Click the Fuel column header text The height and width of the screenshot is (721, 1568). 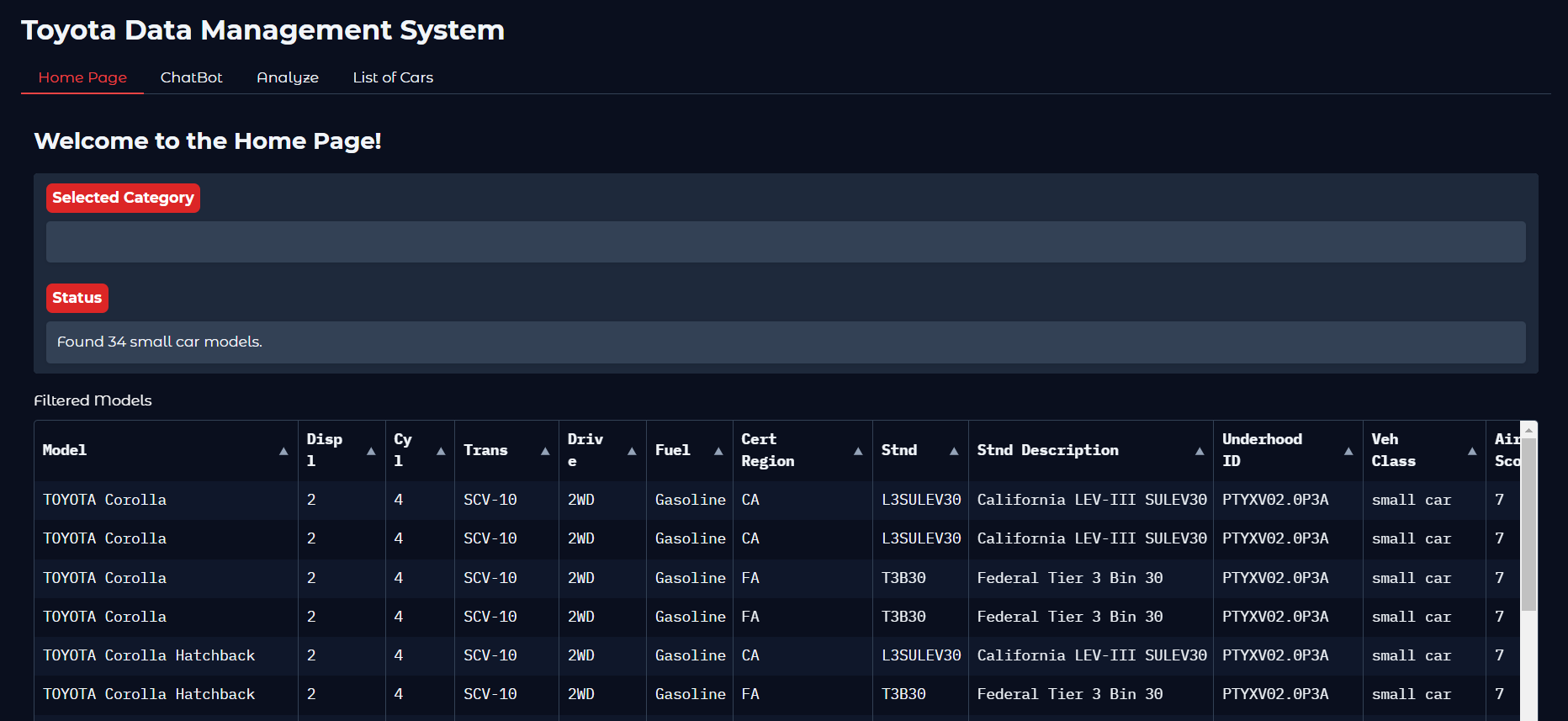[x=673, y=450]
